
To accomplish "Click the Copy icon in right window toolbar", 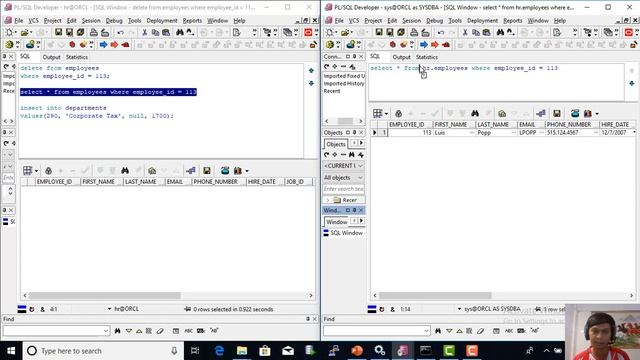I will (476, 32).
